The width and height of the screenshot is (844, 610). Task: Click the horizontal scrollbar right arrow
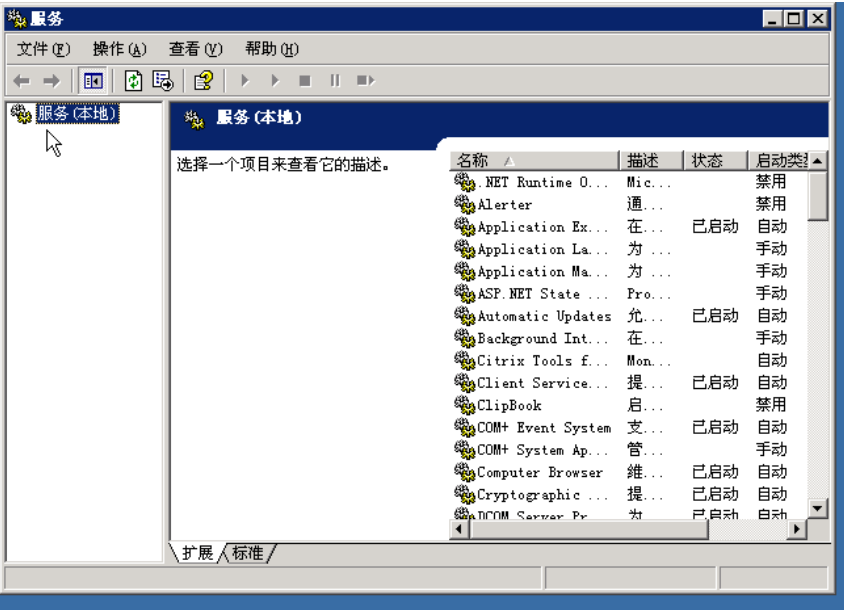pyautogui.click(x=797, y=529)
